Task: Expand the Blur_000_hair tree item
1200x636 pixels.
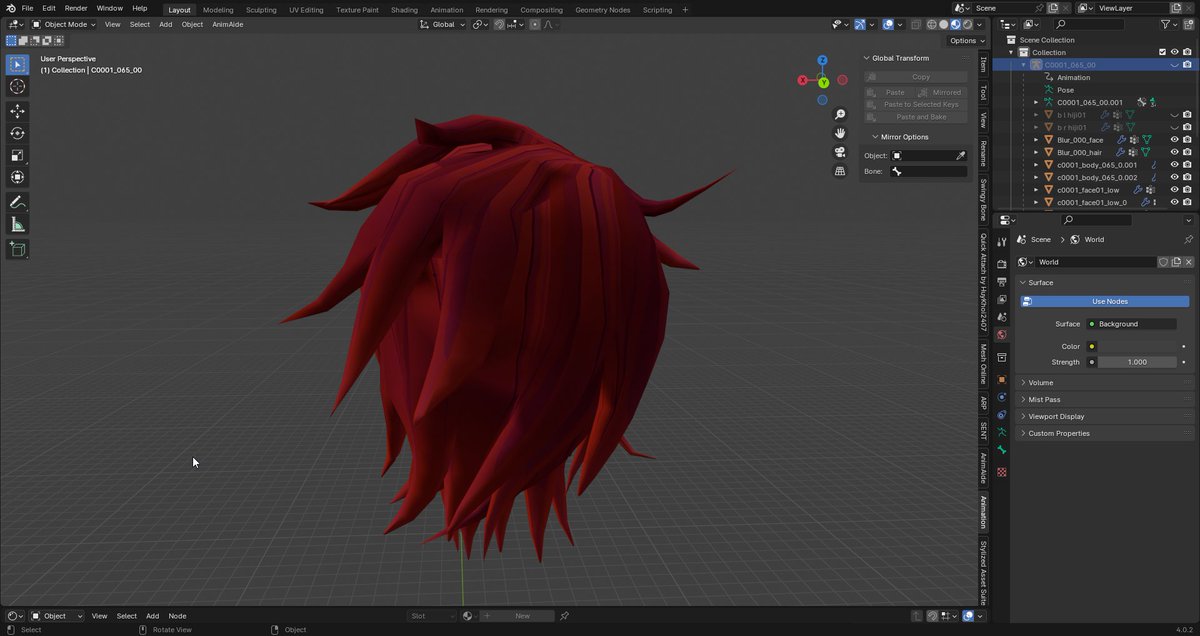Action: coord(1036,152)
